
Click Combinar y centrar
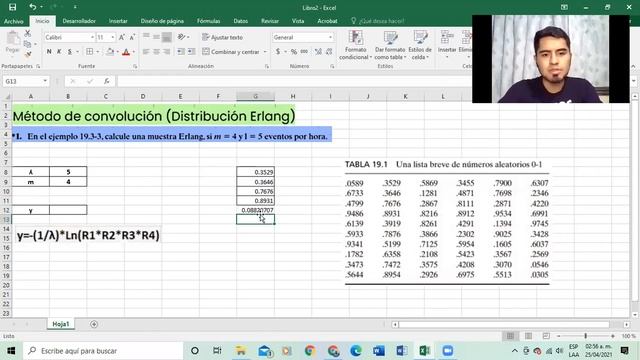(x=231, y=52)
